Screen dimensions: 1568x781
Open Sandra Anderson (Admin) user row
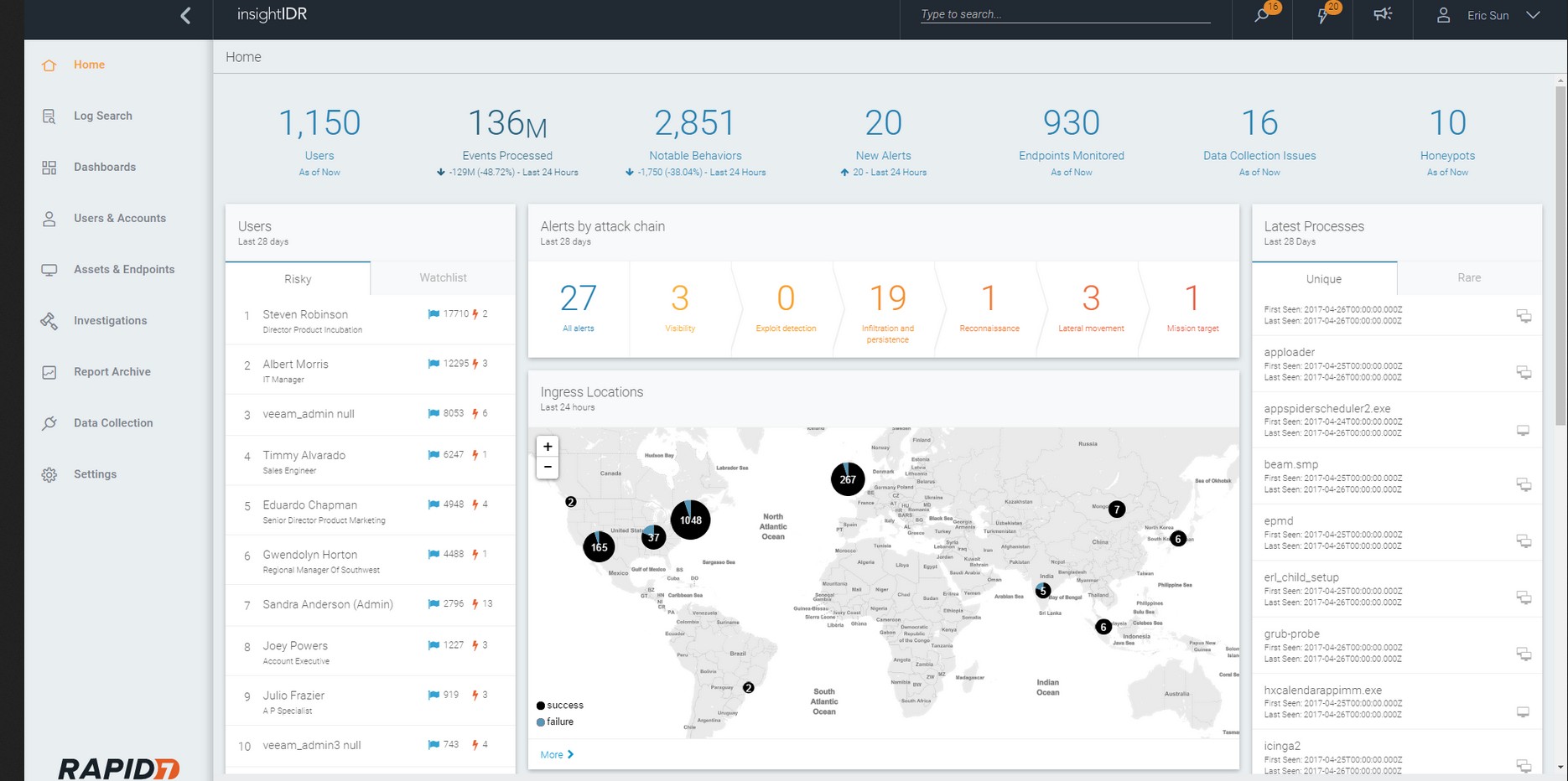click(x=370, y=604)
